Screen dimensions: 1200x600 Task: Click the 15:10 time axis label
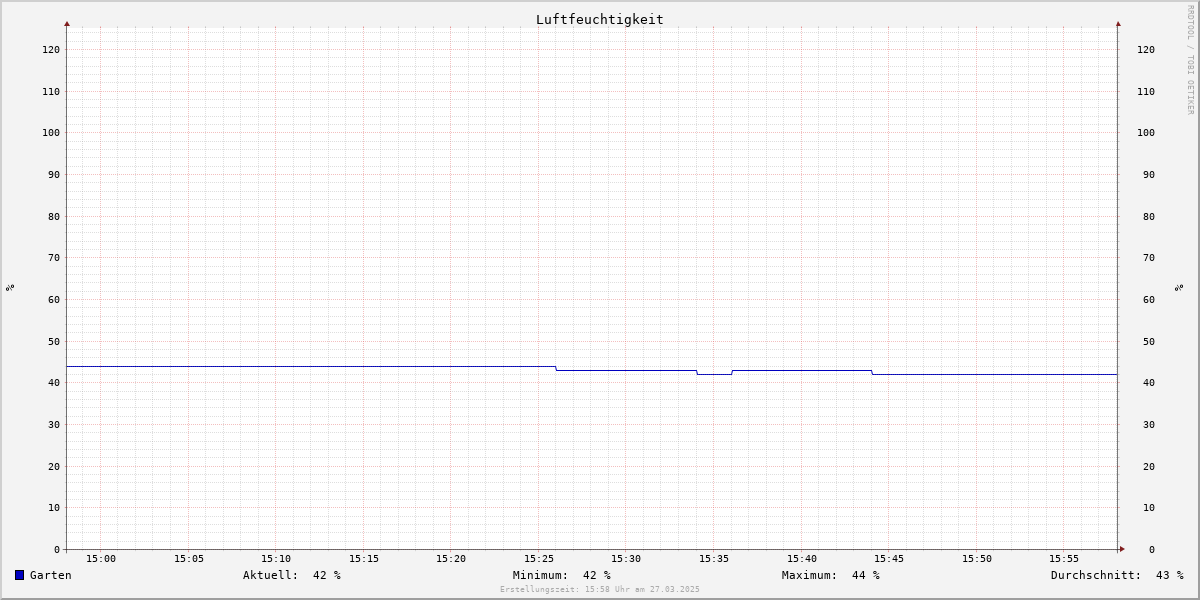pyautogui.click(x=276, y=558)
